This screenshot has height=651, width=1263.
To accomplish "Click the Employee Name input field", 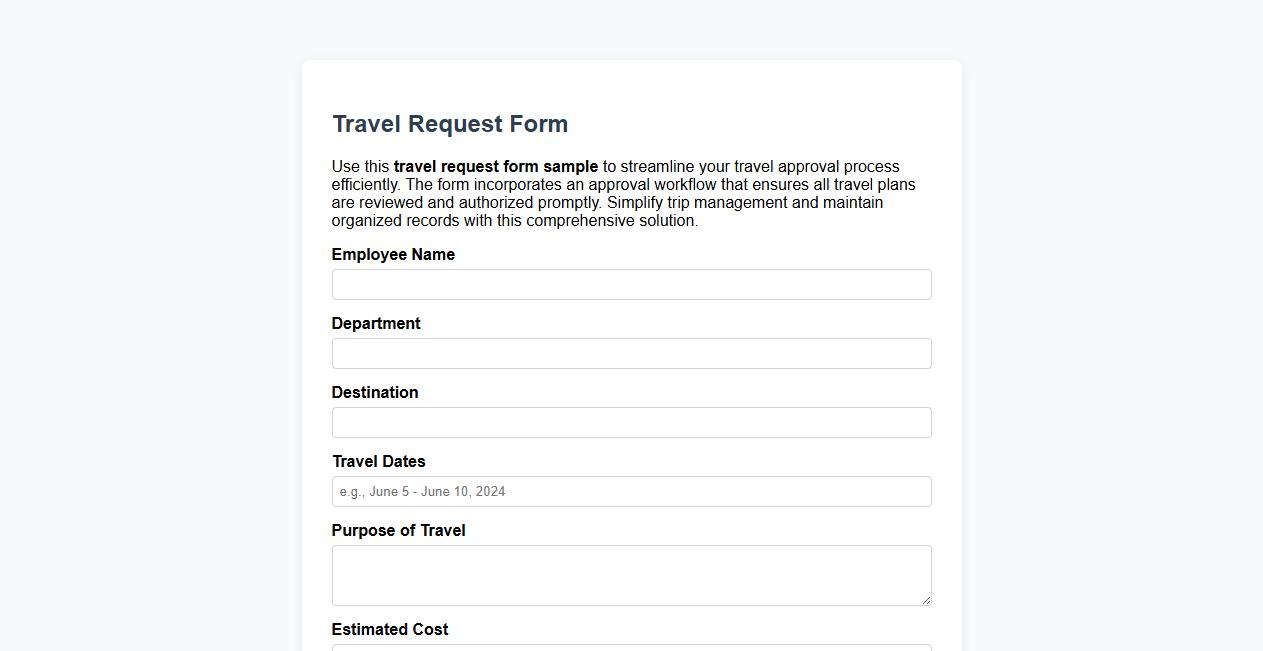I will [x=631, y=284].
